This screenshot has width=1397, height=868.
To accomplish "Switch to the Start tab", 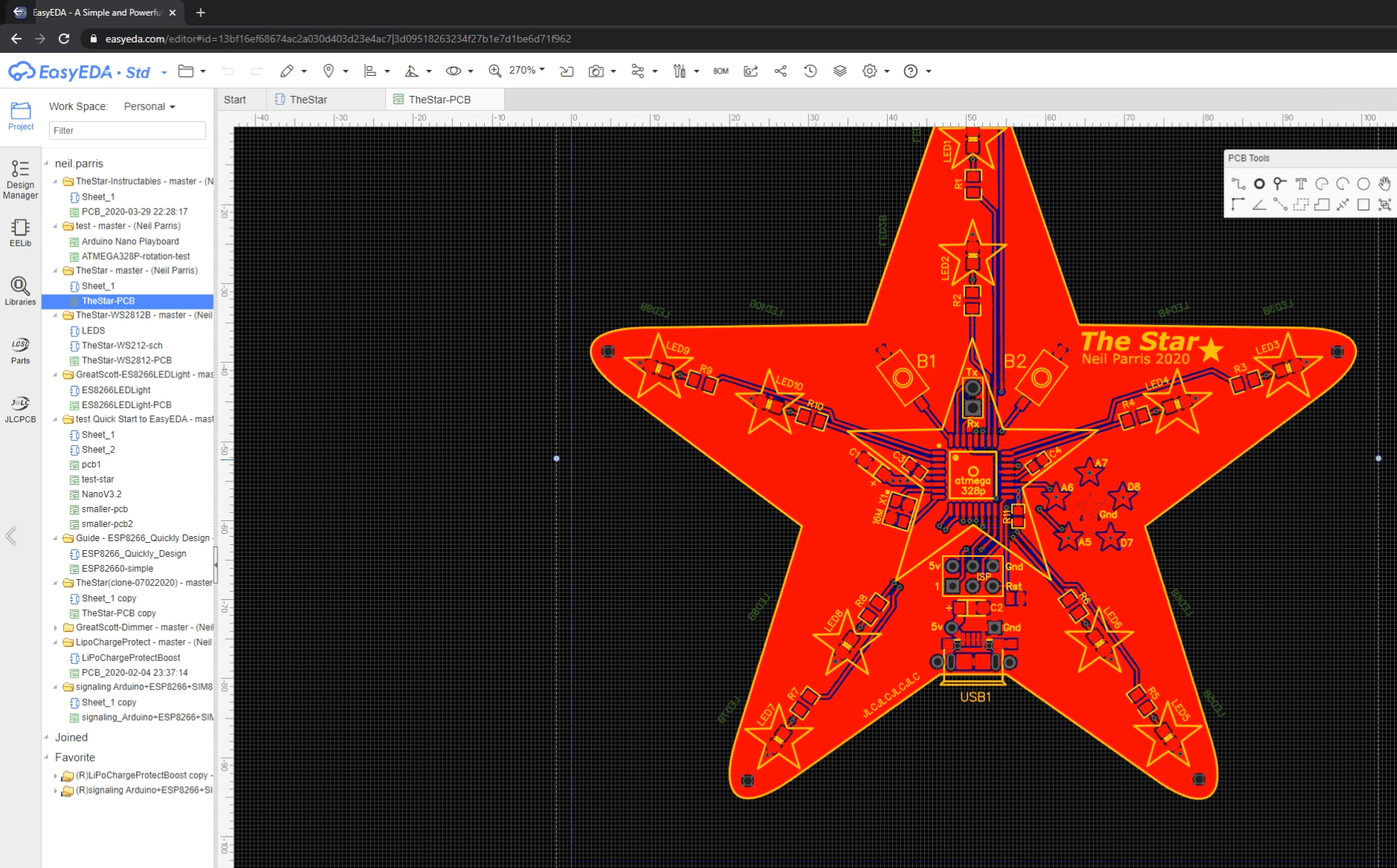I will 235,98.
